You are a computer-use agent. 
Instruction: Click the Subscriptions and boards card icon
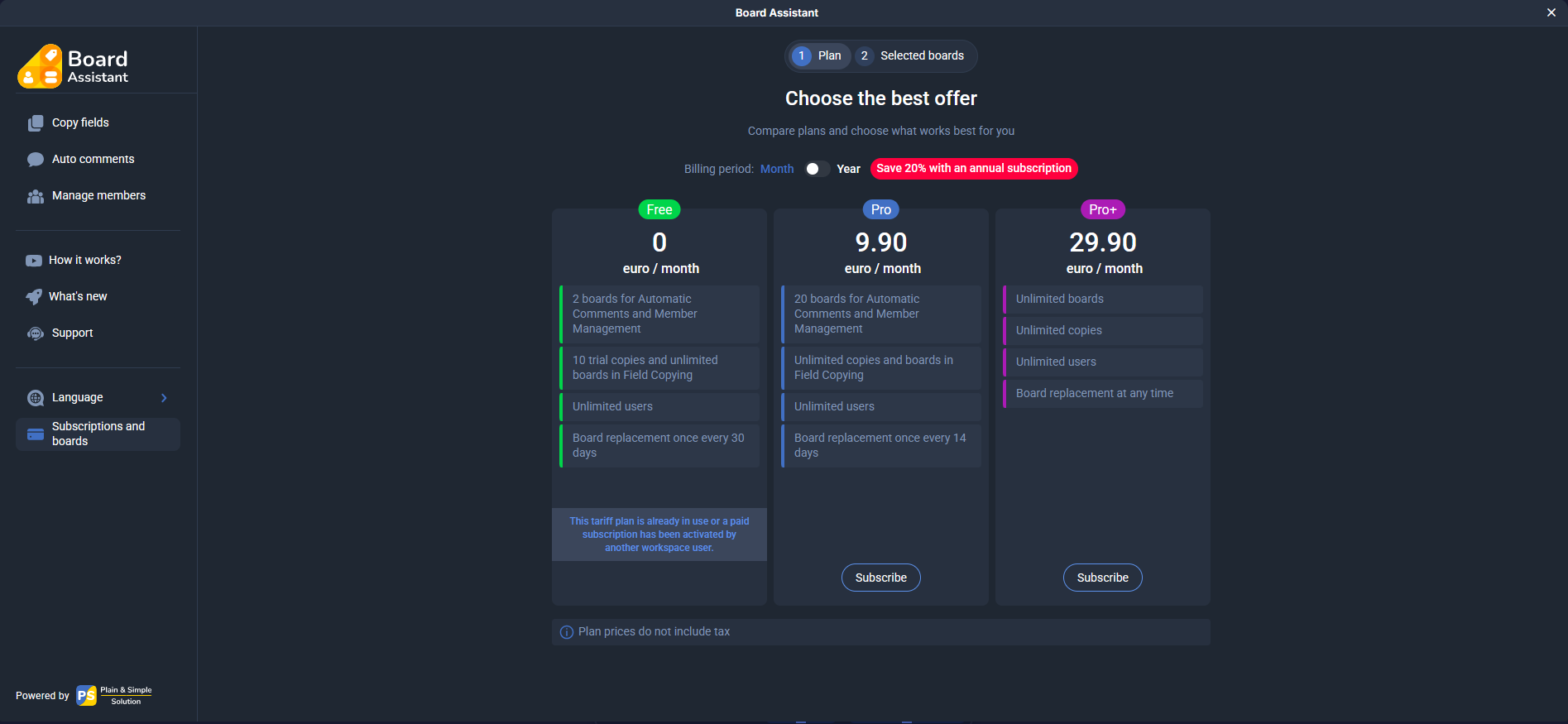click(x=36, y=434)
